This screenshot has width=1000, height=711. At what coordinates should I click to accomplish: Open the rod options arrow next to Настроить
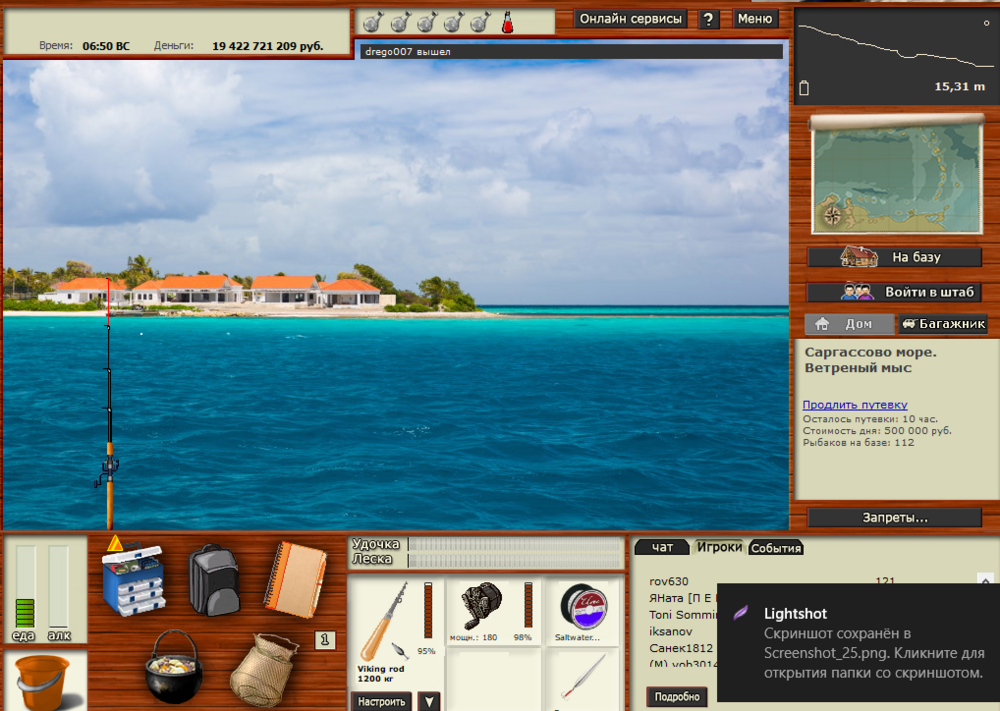pyautogui.click(x=430, y=701)
